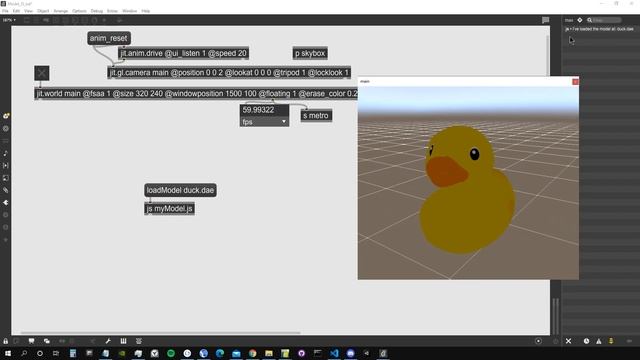Open the Debug menu
Viewport: 640px width, 360px height.
pyautogui.click(x=97, y=11)
